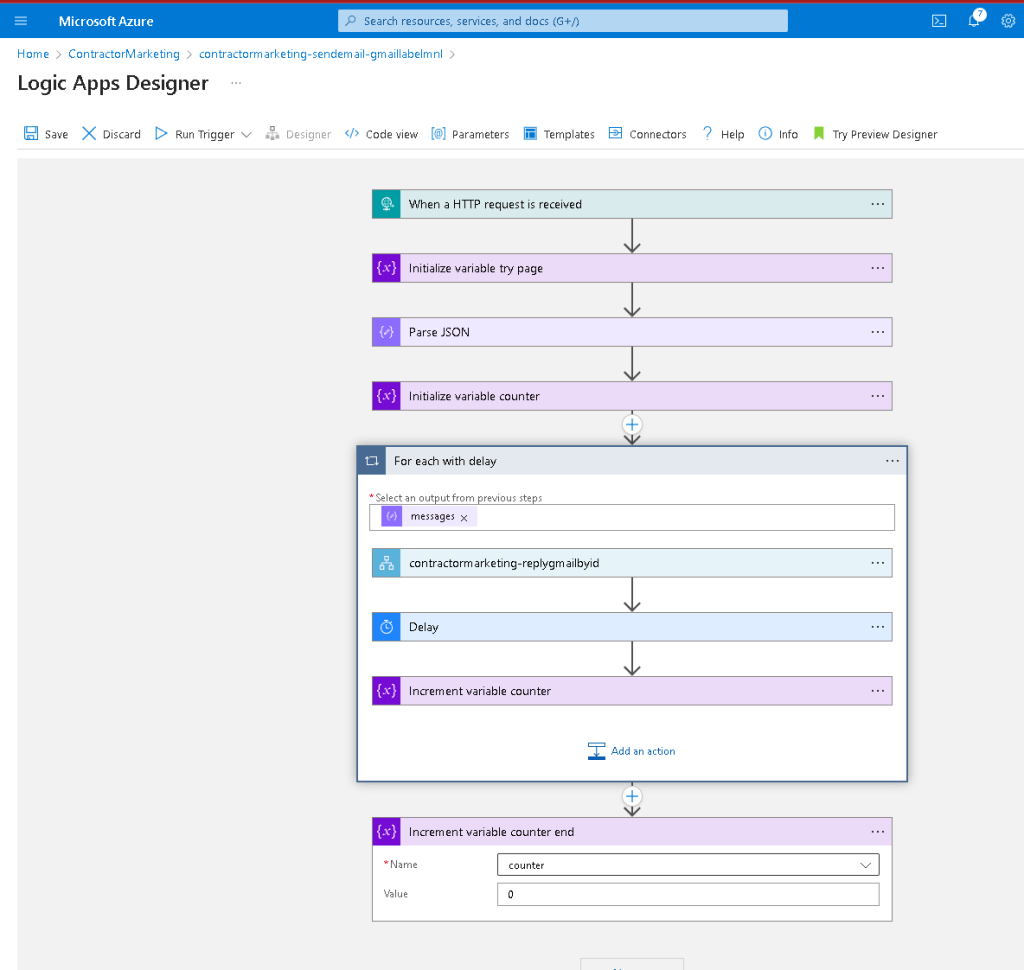View notifications bell with badge
The width and height of the screenshot is (1024, 970).
pyautogui.click(x=974, y=20)
